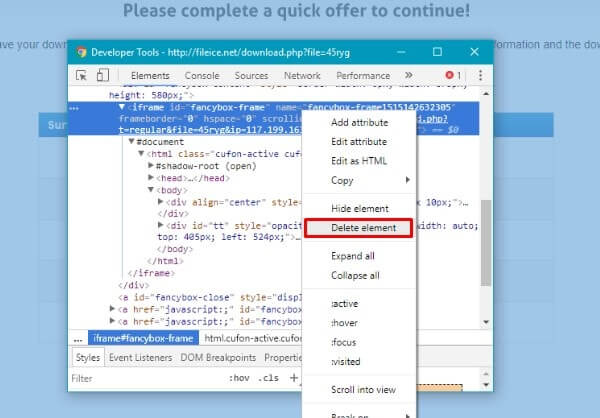Select Edit as HTML menu entry
Viewport: 600px width, 418px height.
point(359,161)
